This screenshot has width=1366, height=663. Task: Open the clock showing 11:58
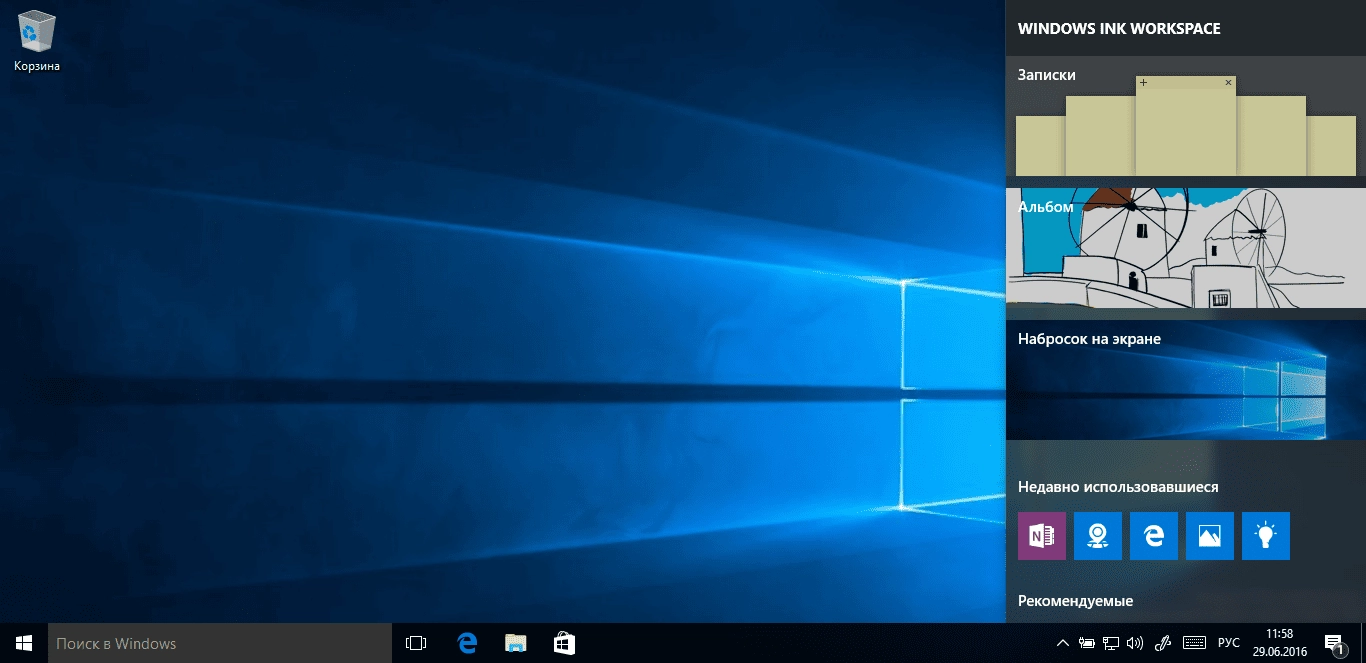click(1279, 643)
